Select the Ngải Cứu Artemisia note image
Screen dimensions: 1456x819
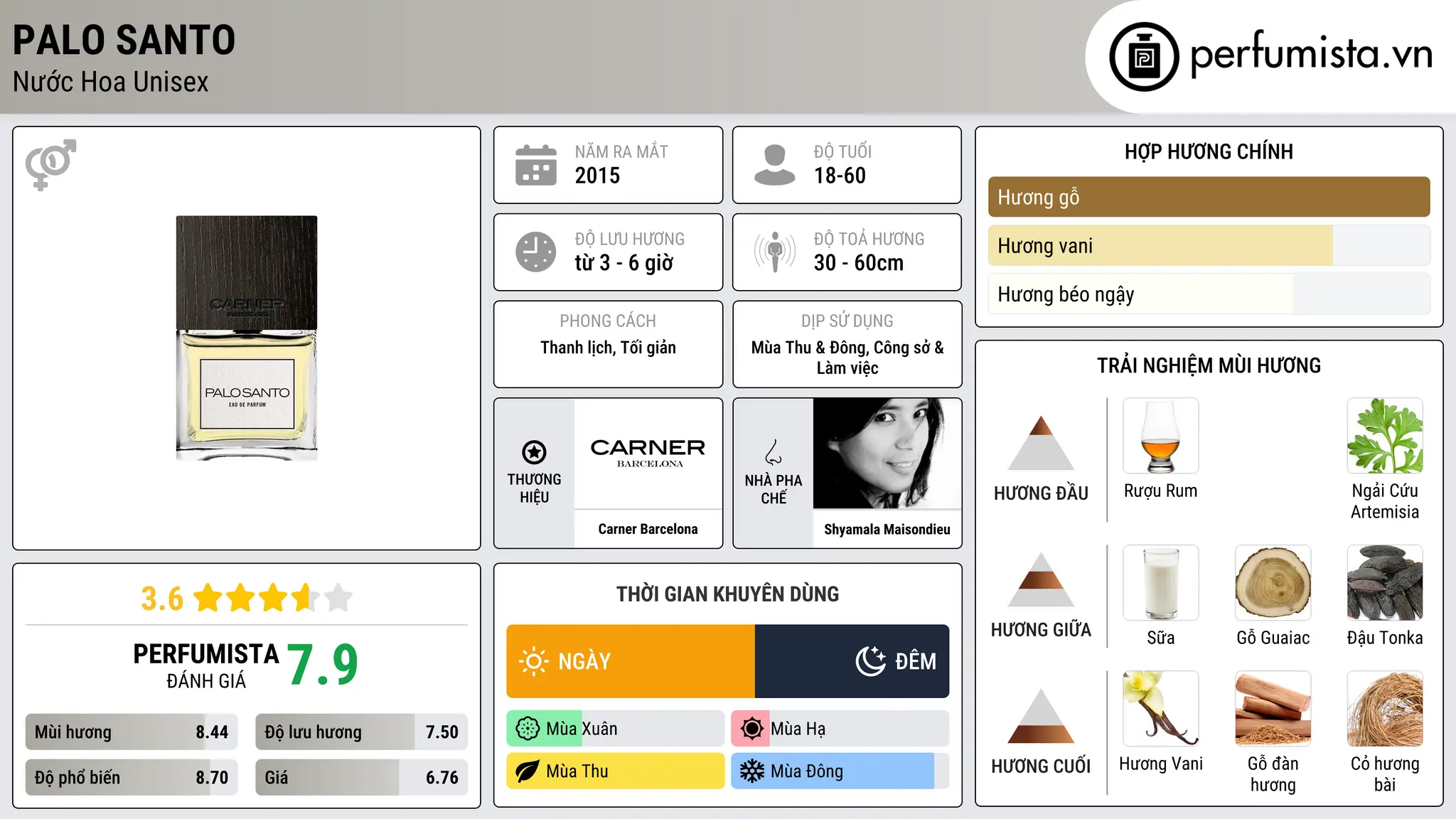coord(1385,436)
